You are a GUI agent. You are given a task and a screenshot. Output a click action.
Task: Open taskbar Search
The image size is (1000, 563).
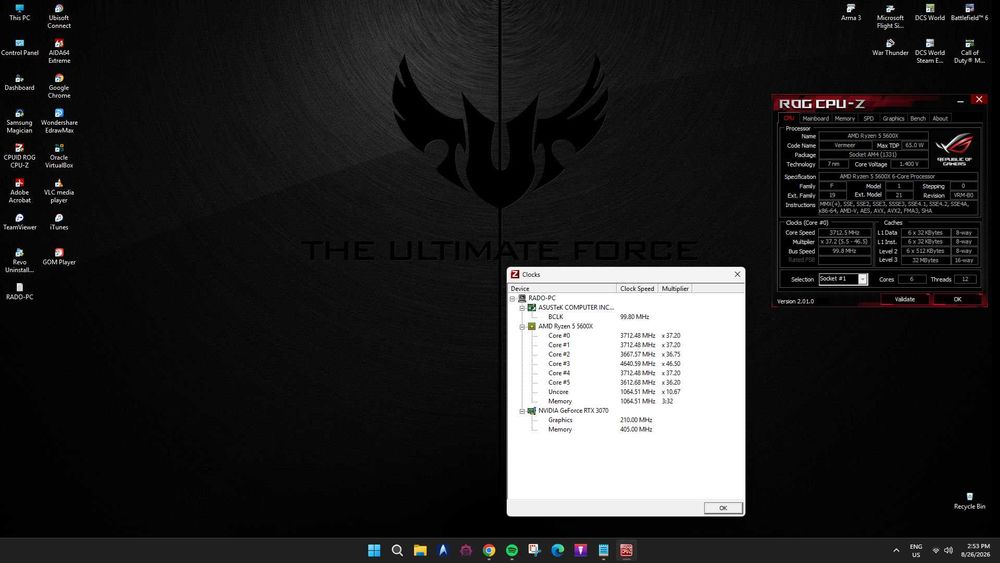click(397, 550)
